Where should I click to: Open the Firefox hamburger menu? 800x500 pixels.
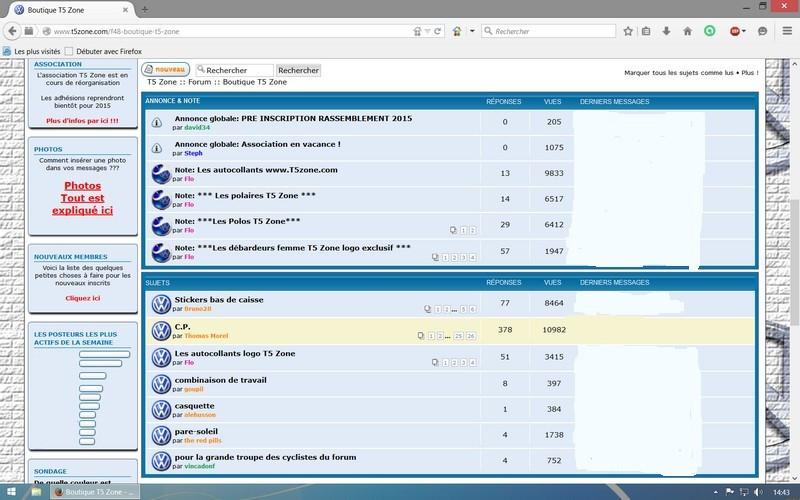(787, 31)
